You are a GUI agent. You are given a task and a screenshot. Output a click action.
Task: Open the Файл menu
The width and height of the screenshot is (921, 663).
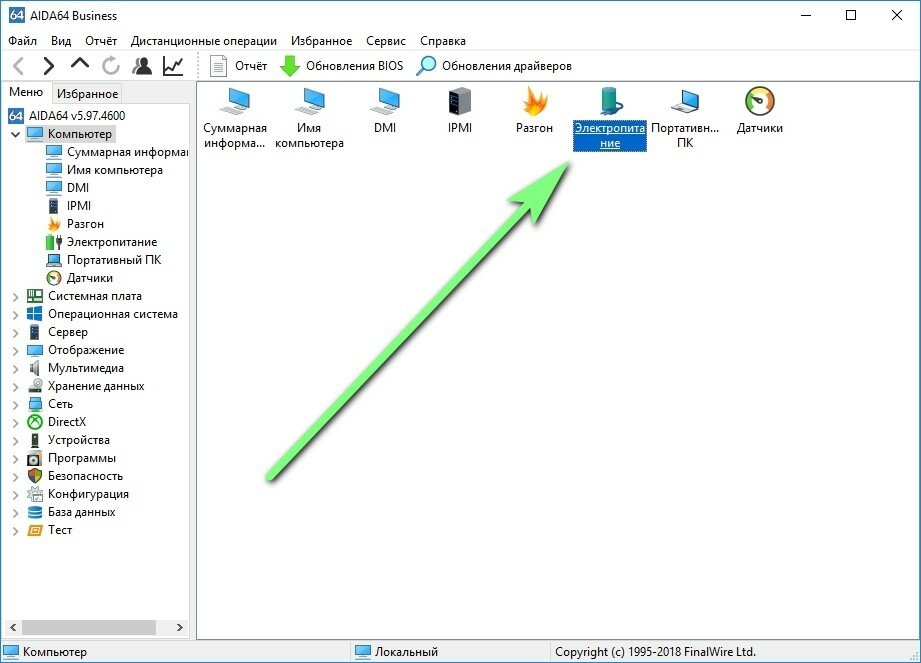[23, 41]
